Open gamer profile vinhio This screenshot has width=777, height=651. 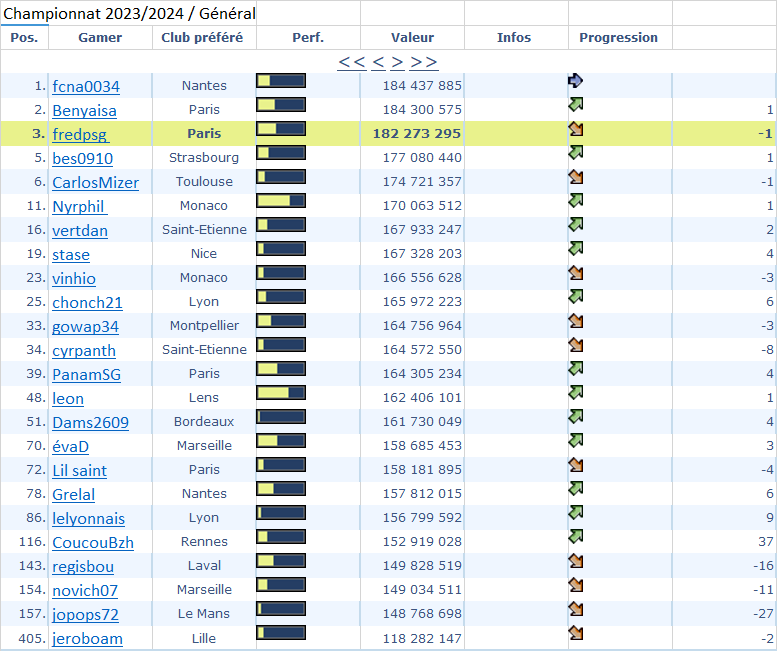pos(74,278)
